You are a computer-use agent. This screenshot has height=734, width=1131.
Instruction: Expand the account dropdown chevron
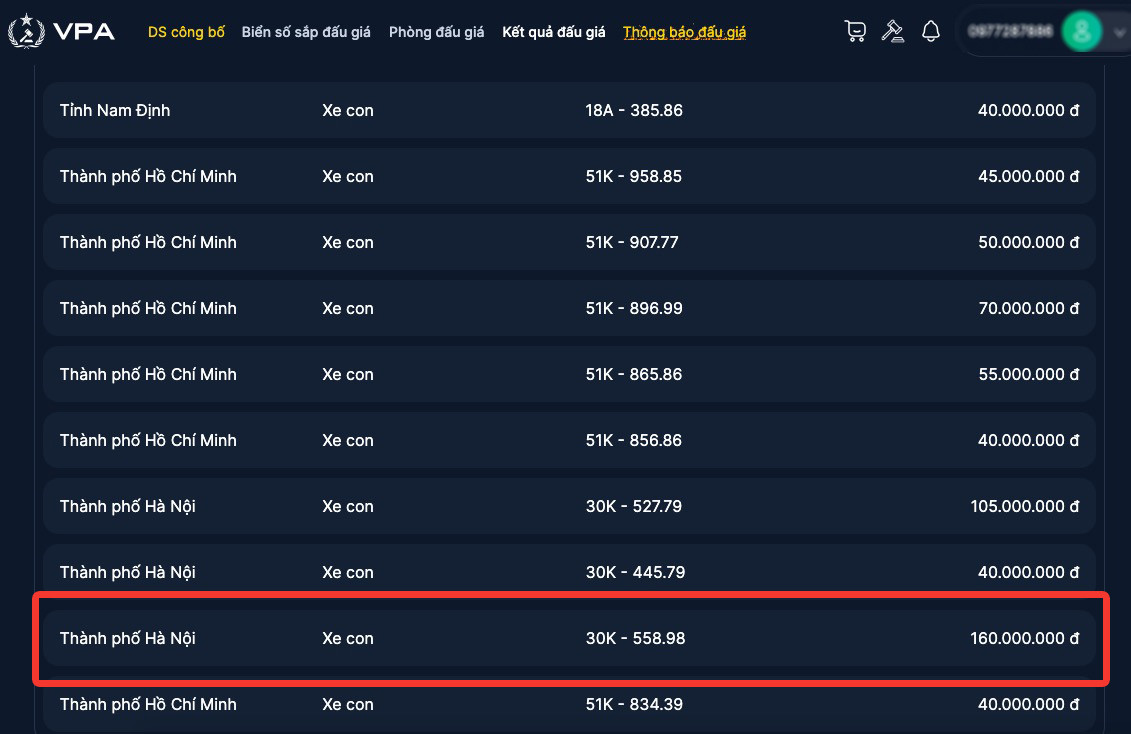click(x=1117, y=33)
